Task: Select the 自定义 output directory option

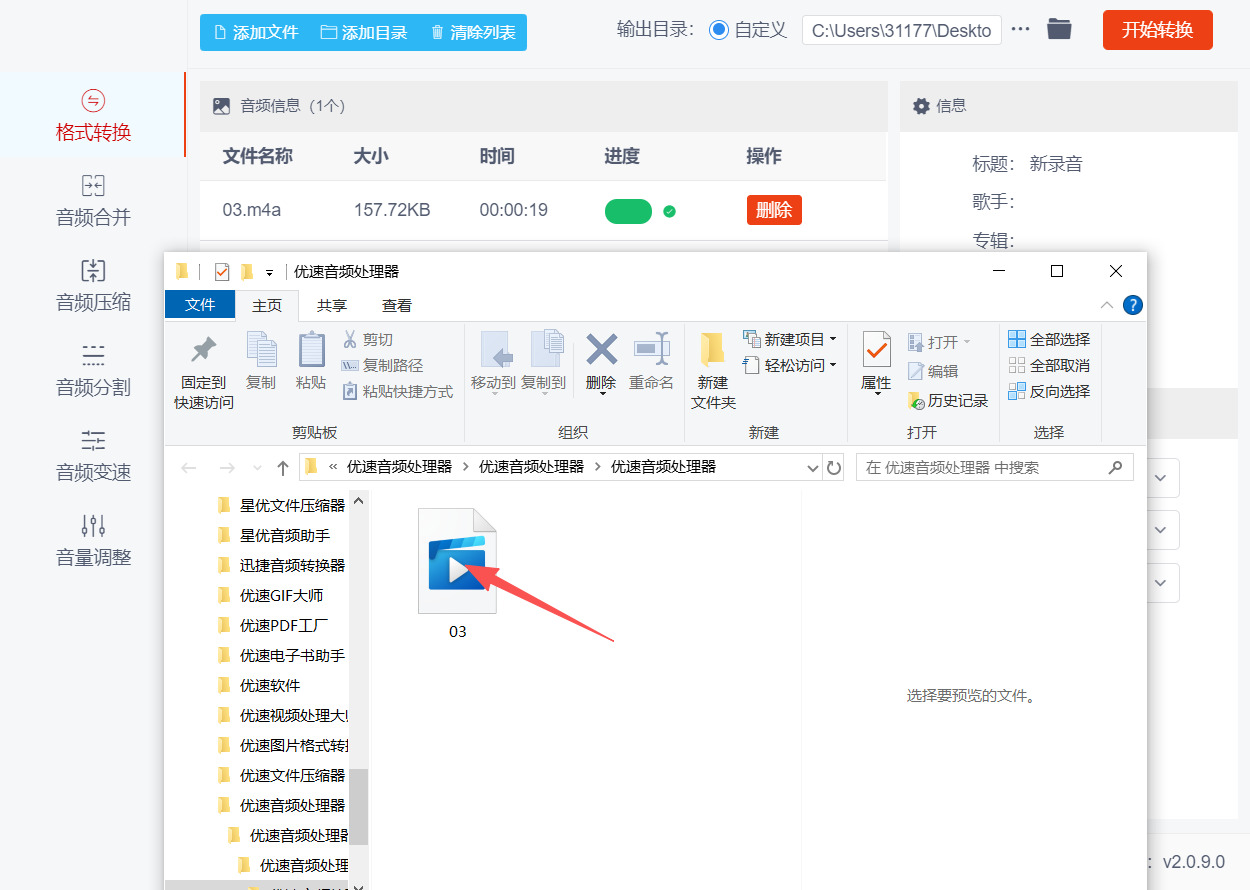Action: (719, 29)
